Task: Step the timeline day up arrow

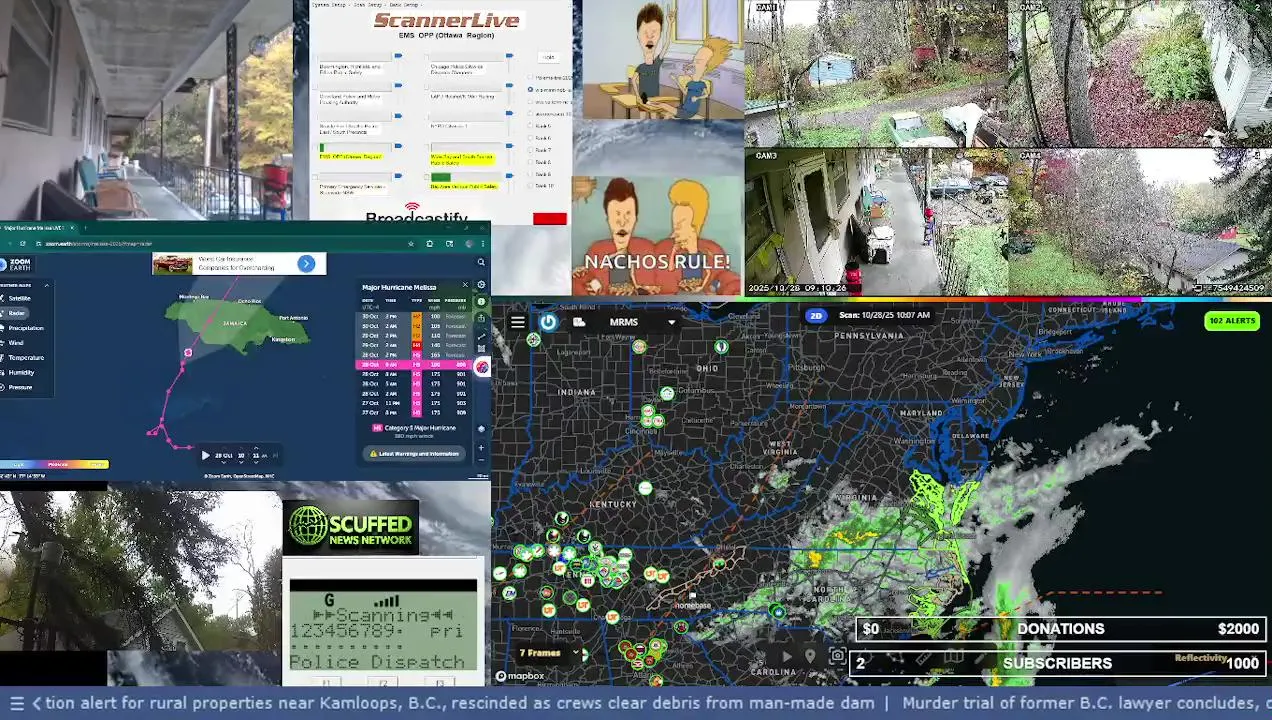Action: 224,448
